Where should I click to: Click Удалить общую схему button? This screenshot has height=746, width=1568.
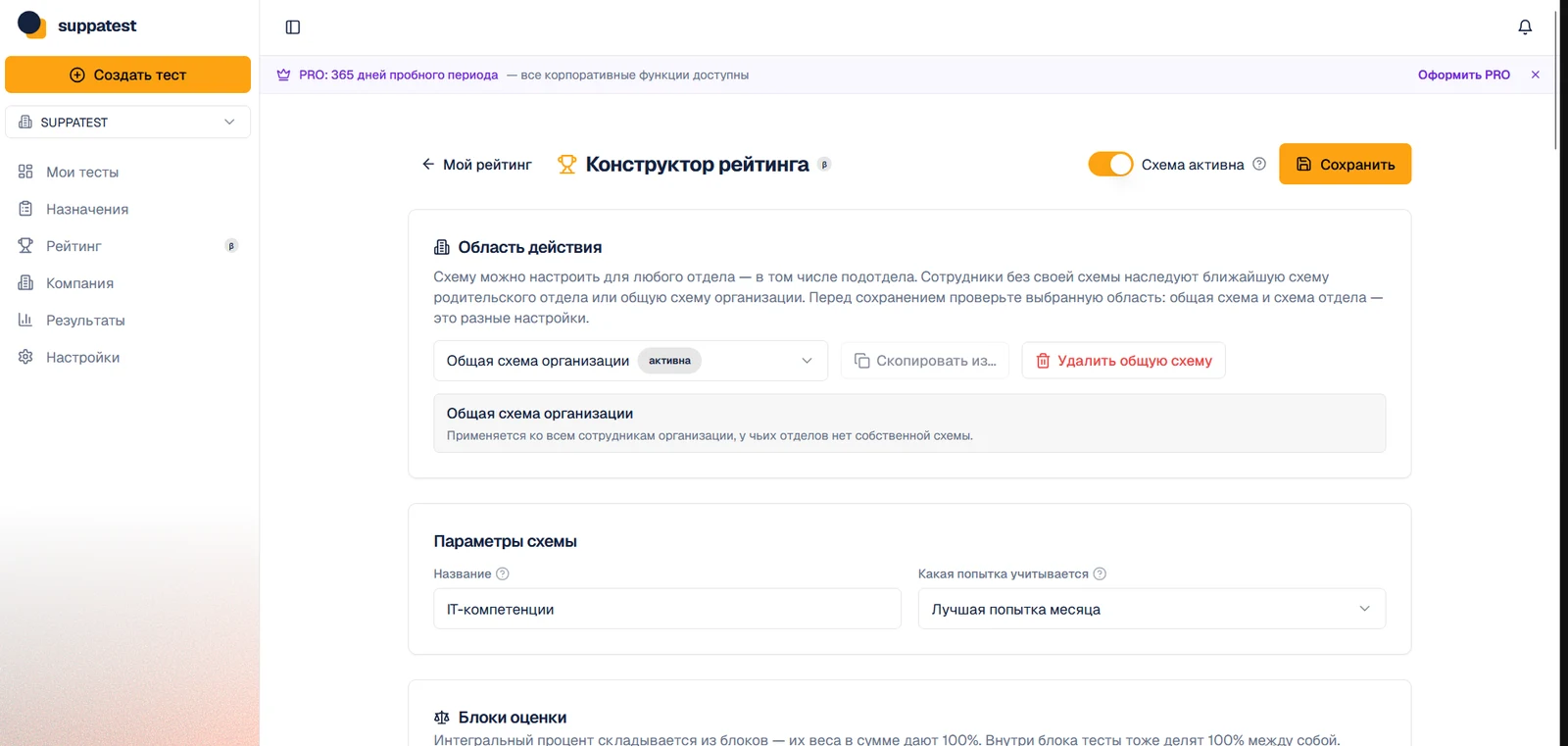[x=1123, y=361]
